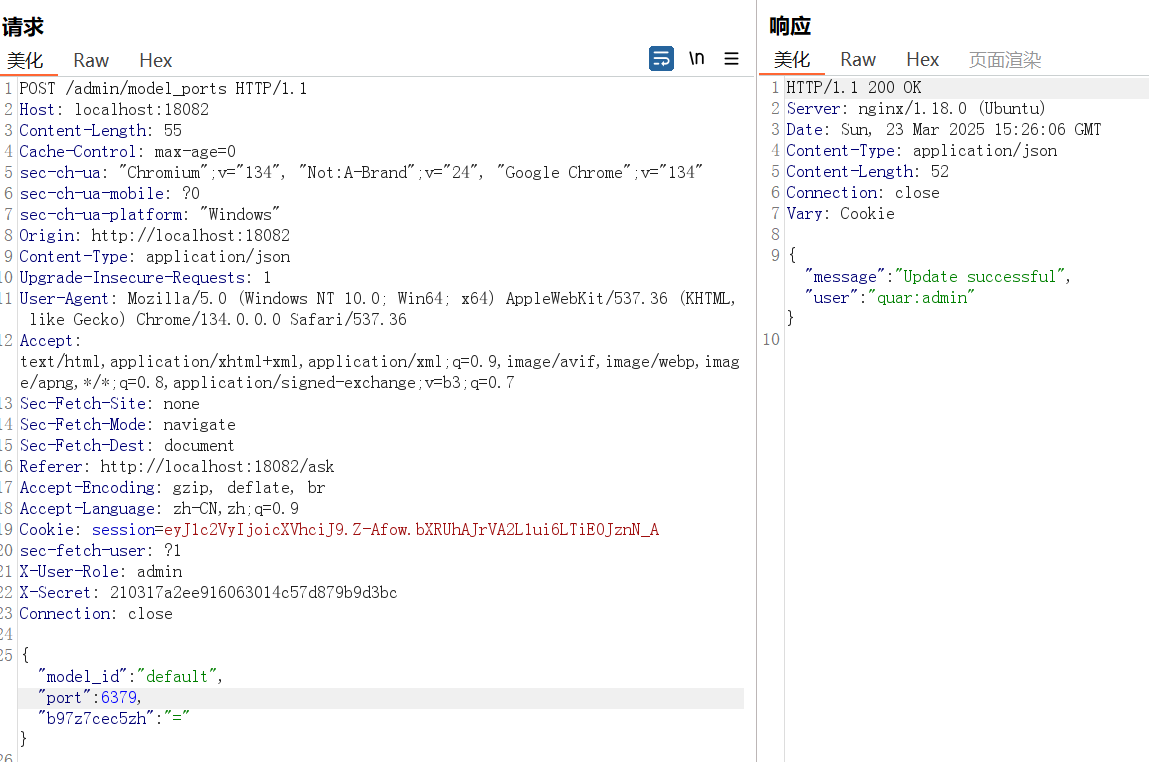This screenshot has height=762, width=1149.
Task: Open the request panel hamburger menu
Action: 731,59
